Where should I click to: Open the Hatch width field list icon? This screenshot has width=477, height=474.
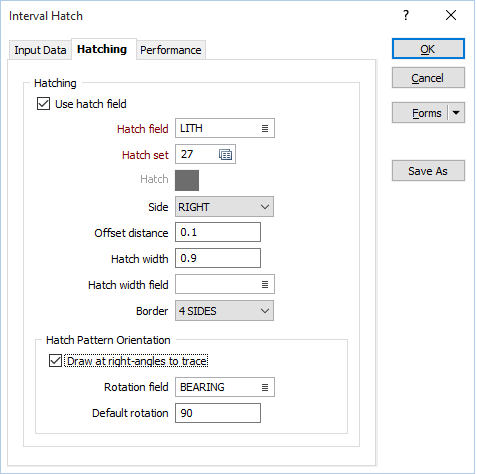click(265, 284)
